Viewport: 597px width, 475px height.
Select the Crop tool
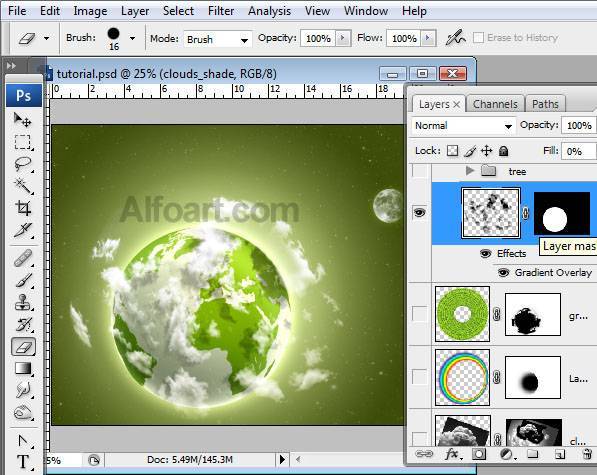(x=22, y=208)
